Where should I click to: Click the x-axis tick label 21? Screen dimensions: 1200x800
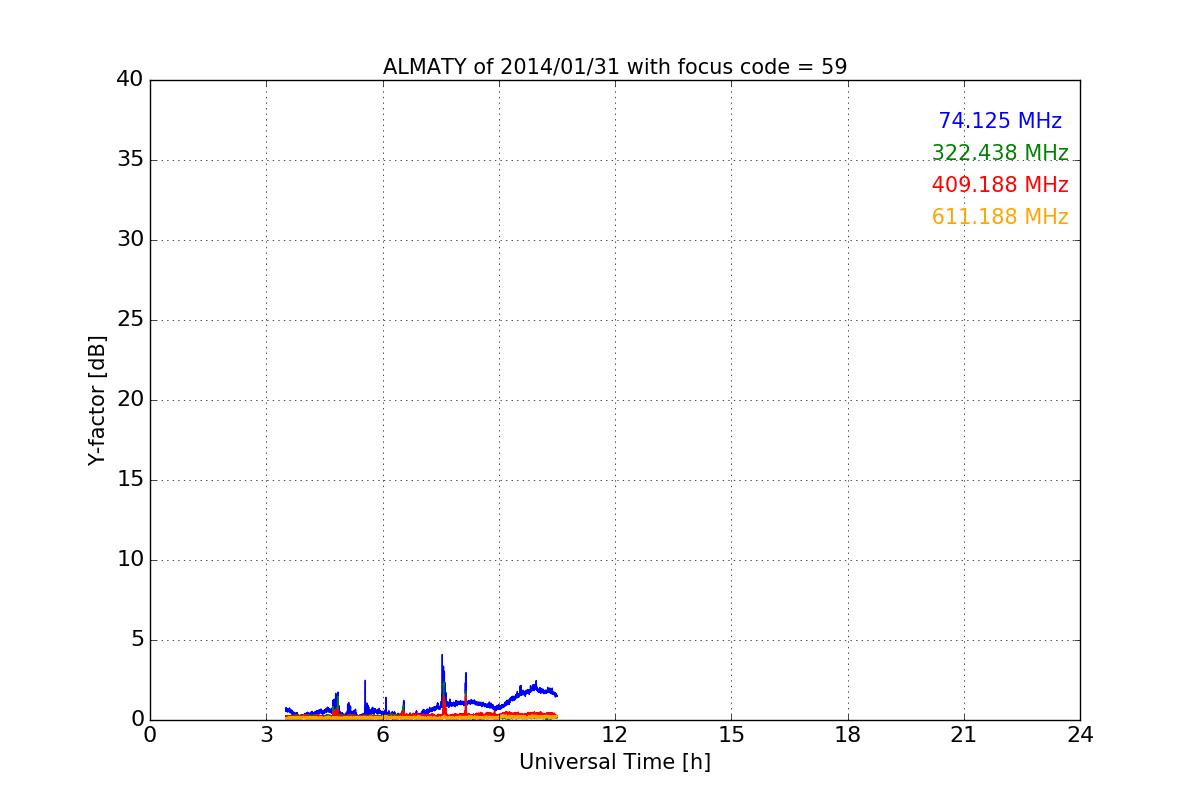click(x=964, y=734)
